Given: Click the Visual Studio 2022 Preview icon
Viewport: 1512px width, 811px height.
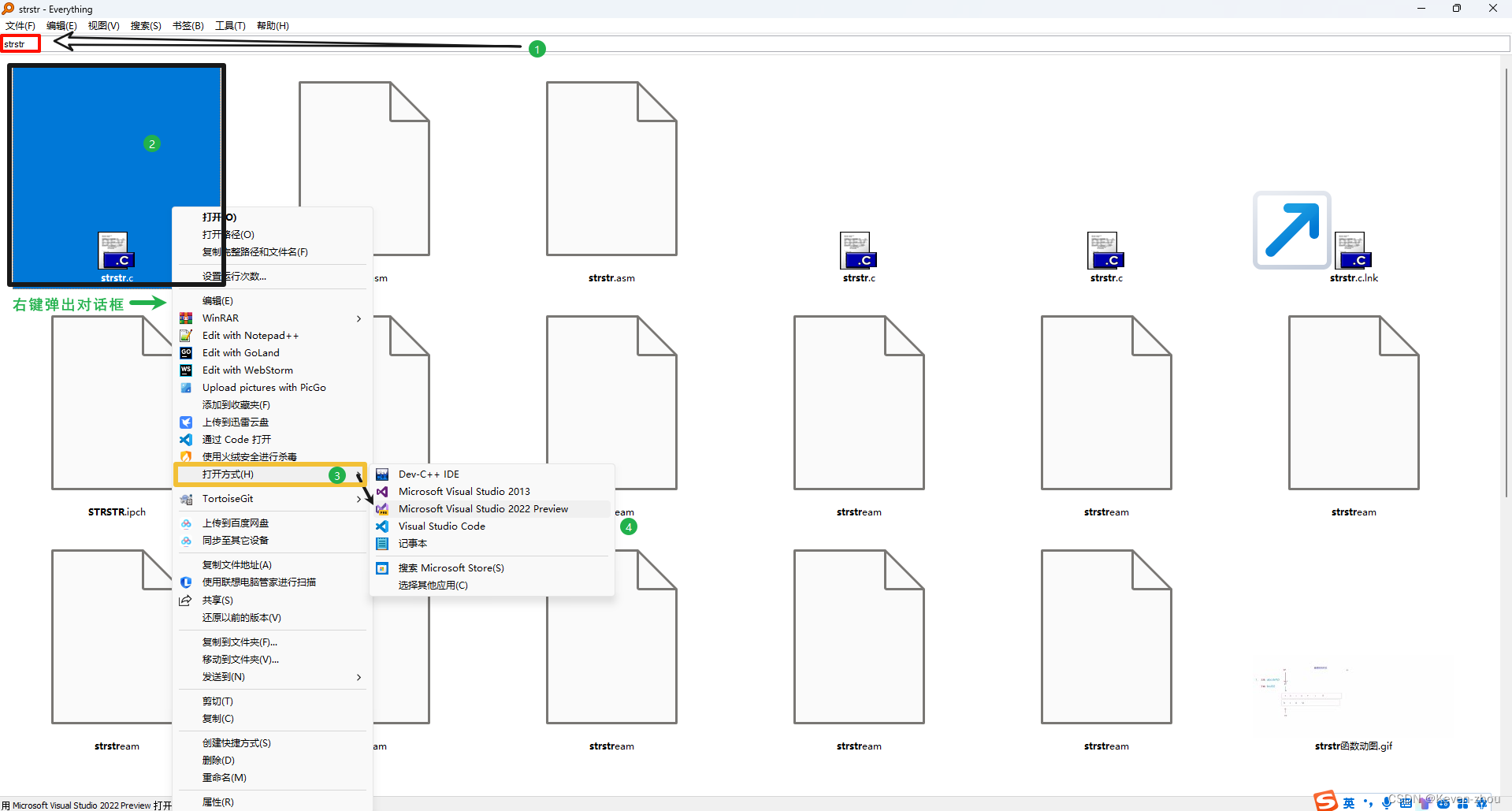Looking at the screenshot, I should (382, 509).
